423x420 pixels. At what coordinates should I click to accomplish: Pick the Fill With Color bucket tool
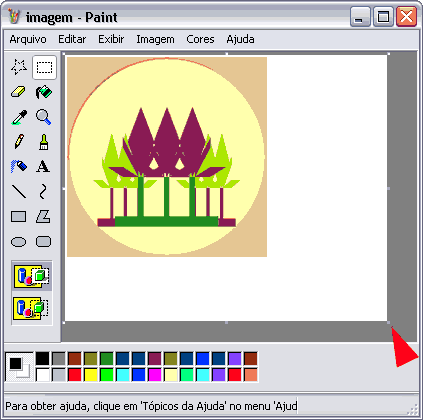click(x=44, y=92)
